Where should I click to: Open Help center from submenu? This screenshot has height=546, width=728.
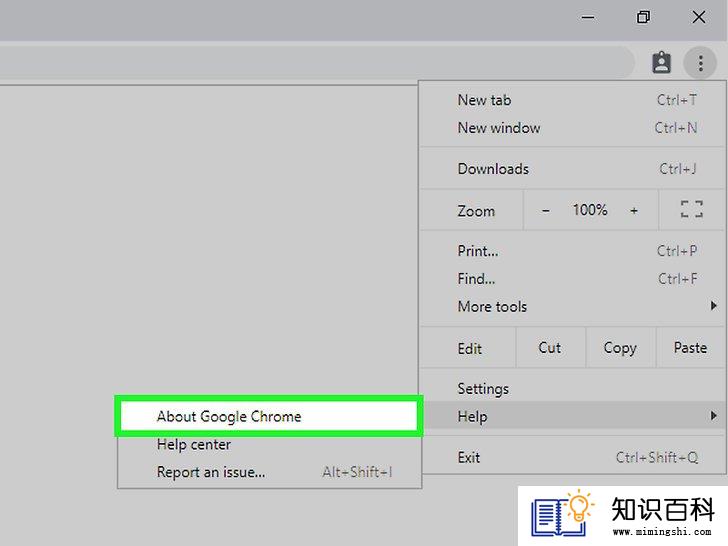pos(269,444)
